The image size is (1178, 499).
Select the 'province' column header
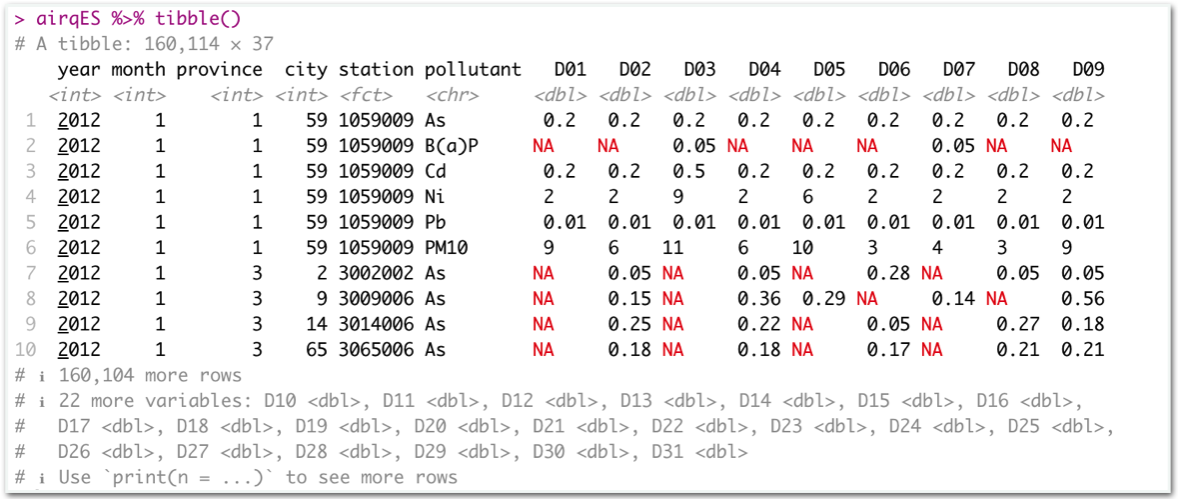219,70
